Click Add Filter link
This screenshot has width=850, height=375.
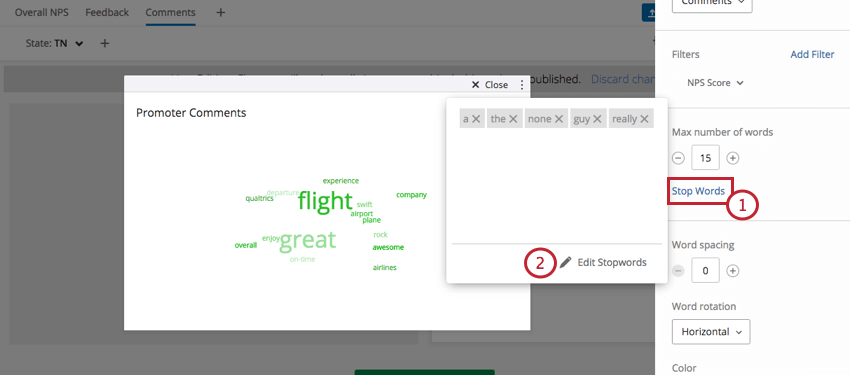(812, 54)
